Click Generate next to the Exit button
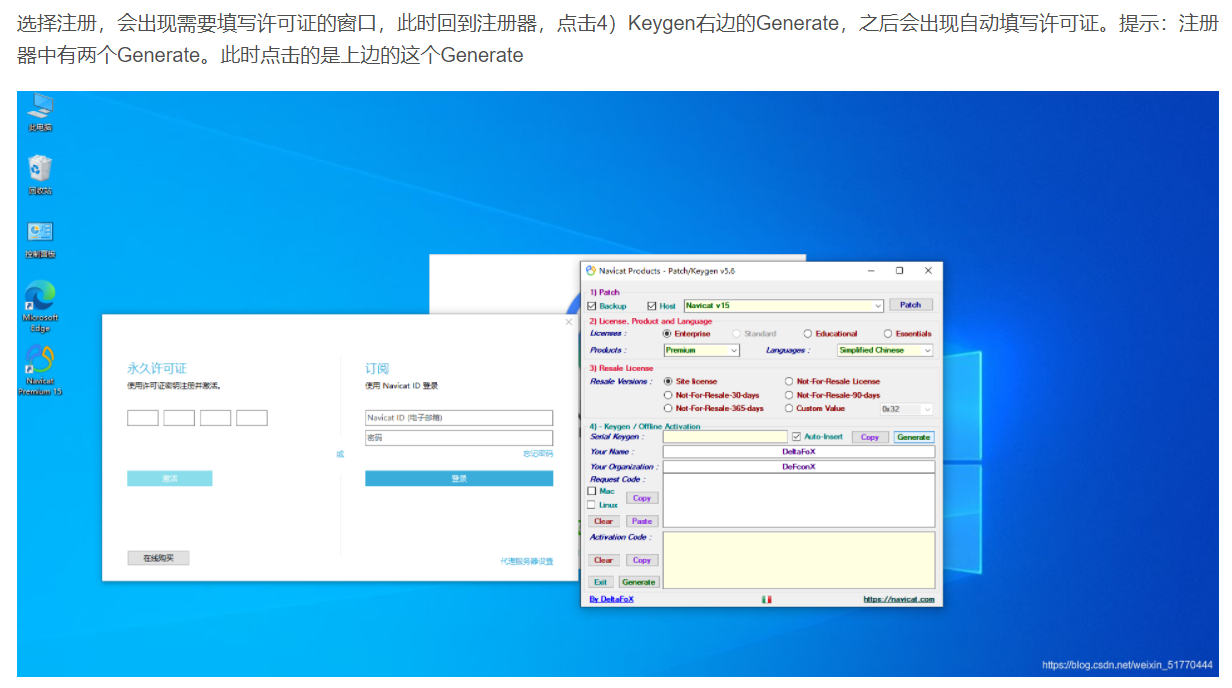 639,582
